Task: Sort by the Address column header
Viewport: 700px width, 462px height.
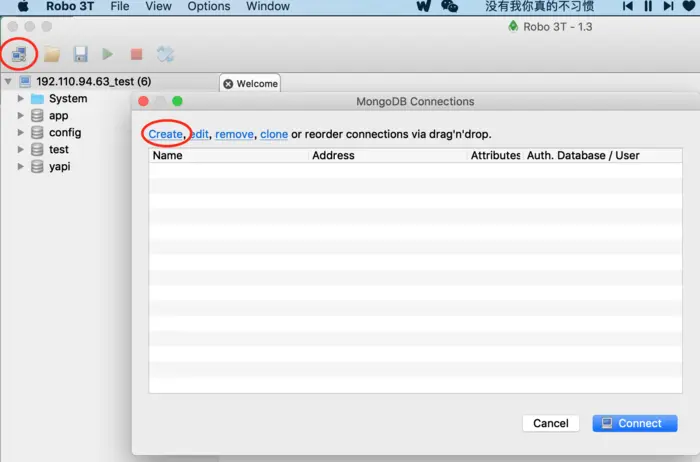Action: [388, 155]
